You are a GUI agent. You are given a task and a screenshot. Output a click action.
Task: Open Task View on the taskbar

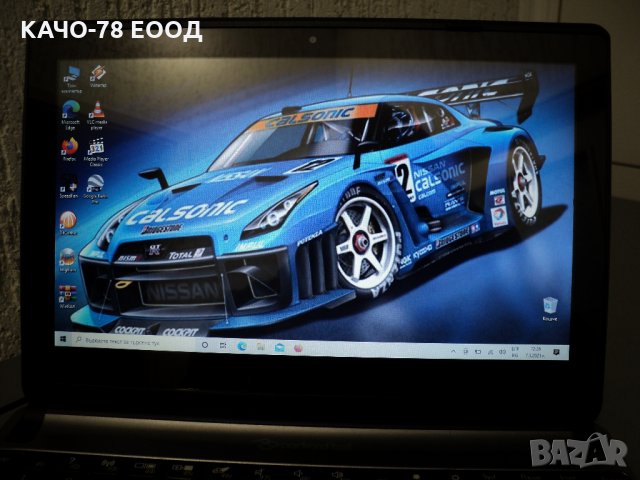pyautogui.click(x=223, y=345)
